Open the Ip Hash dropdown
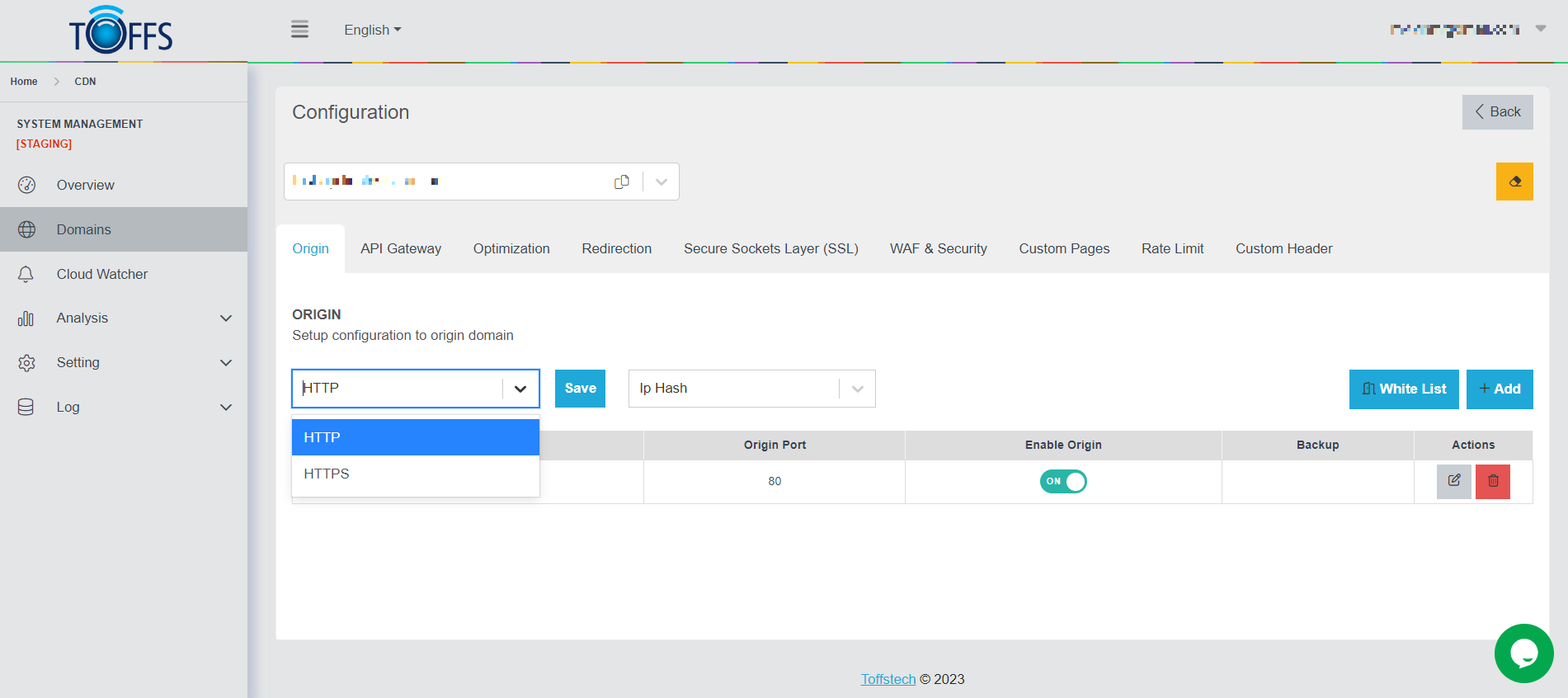This screenshot has width=1568, height=698. click(751, 389)
